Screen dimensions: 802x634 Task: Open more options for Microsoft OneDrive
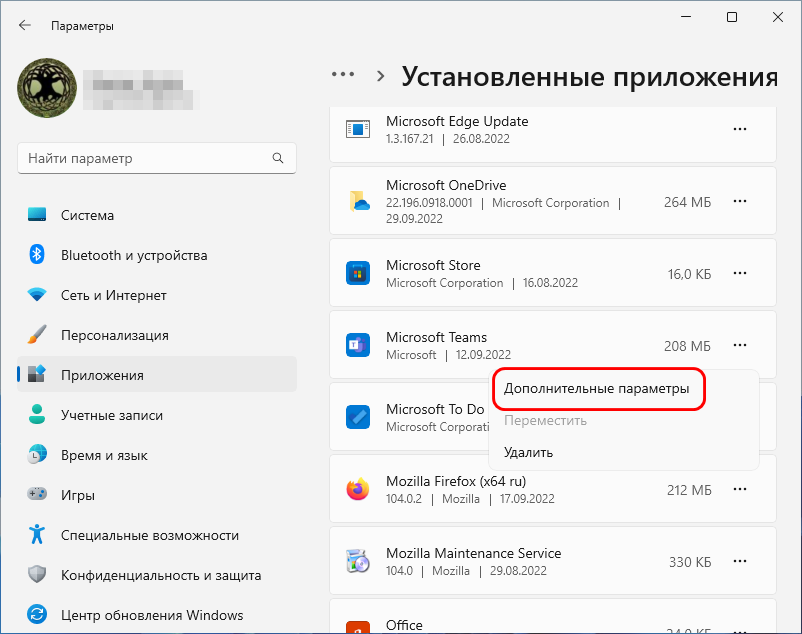(x=740, y=201)
